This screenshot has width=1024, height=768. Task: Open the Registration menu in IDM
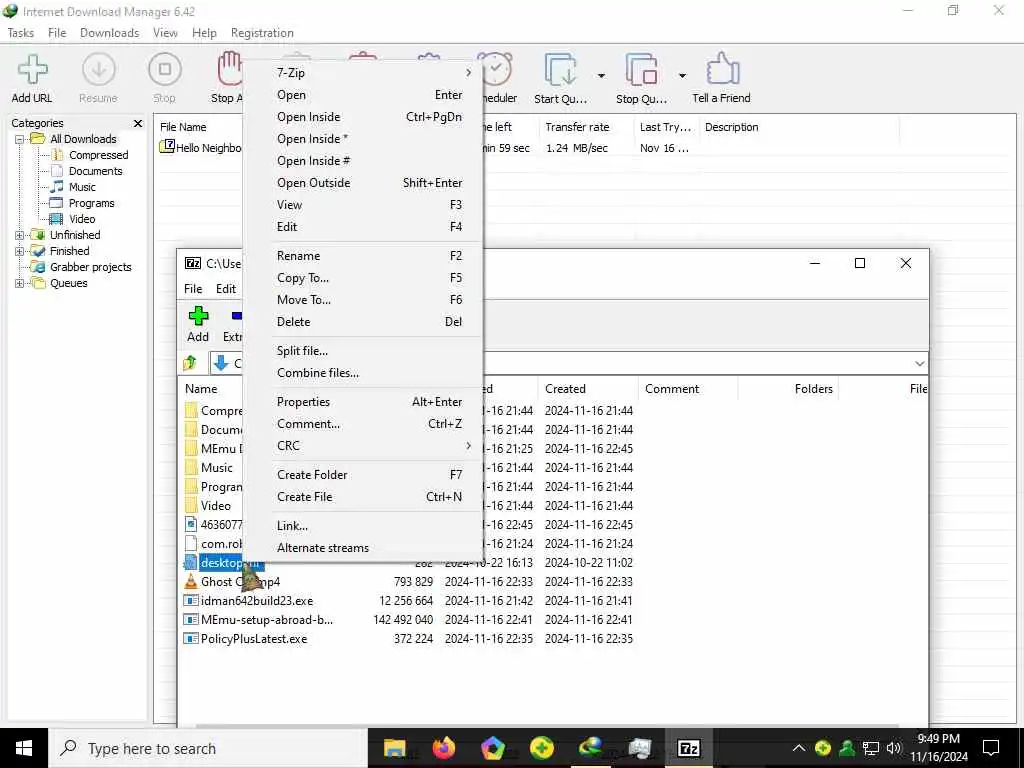coord(262,33)
